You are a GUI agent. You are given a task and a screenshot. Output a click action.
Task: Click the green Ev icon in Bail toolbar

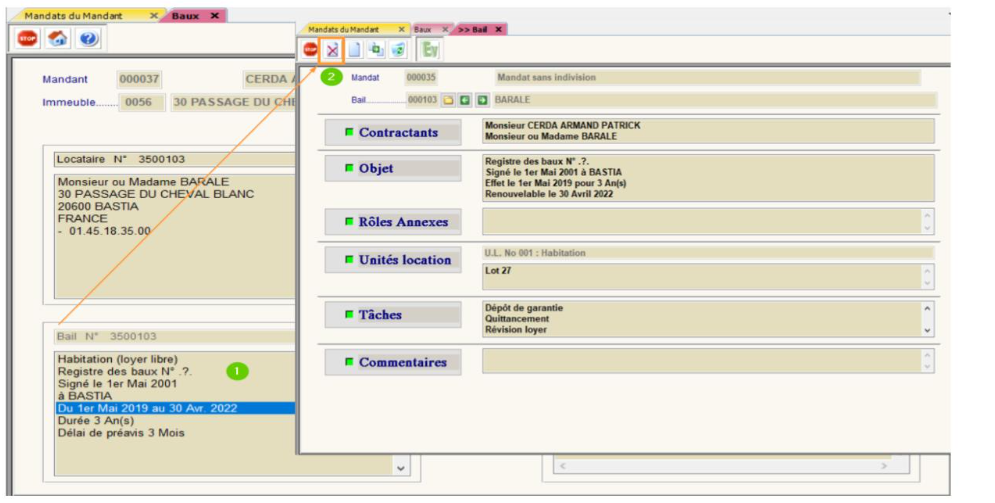click(x=430, y=49)
